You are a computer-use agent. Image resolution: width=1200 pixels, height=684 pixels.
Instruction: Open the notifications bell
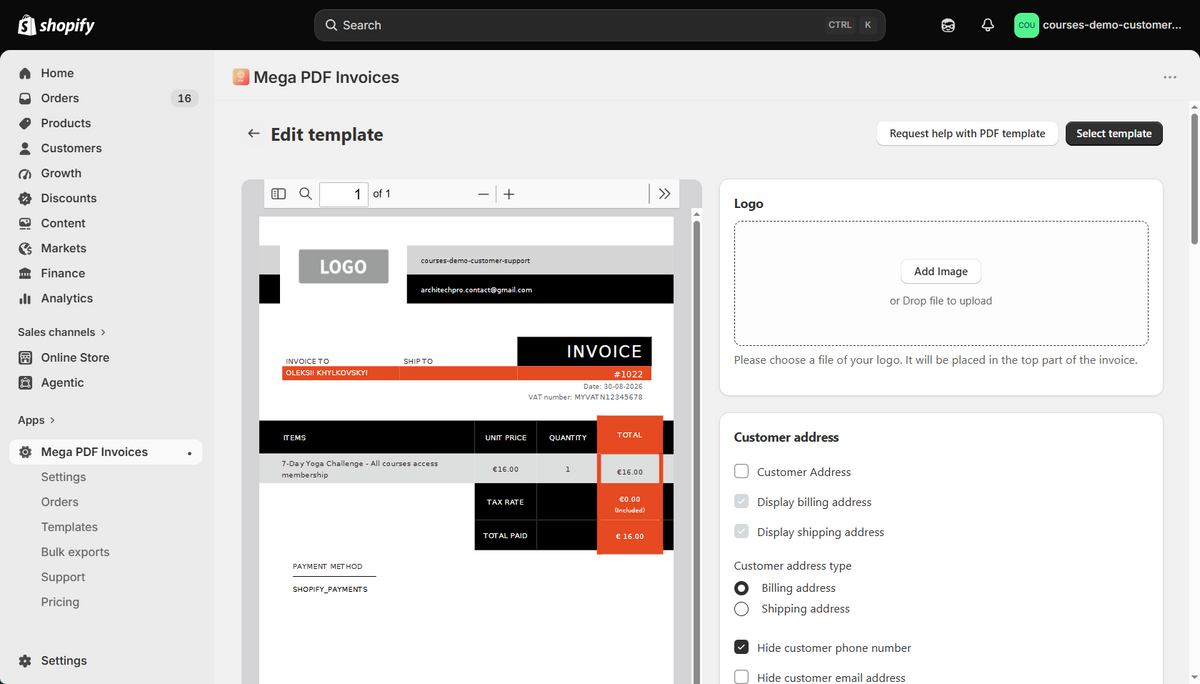(x=988, y=25)
